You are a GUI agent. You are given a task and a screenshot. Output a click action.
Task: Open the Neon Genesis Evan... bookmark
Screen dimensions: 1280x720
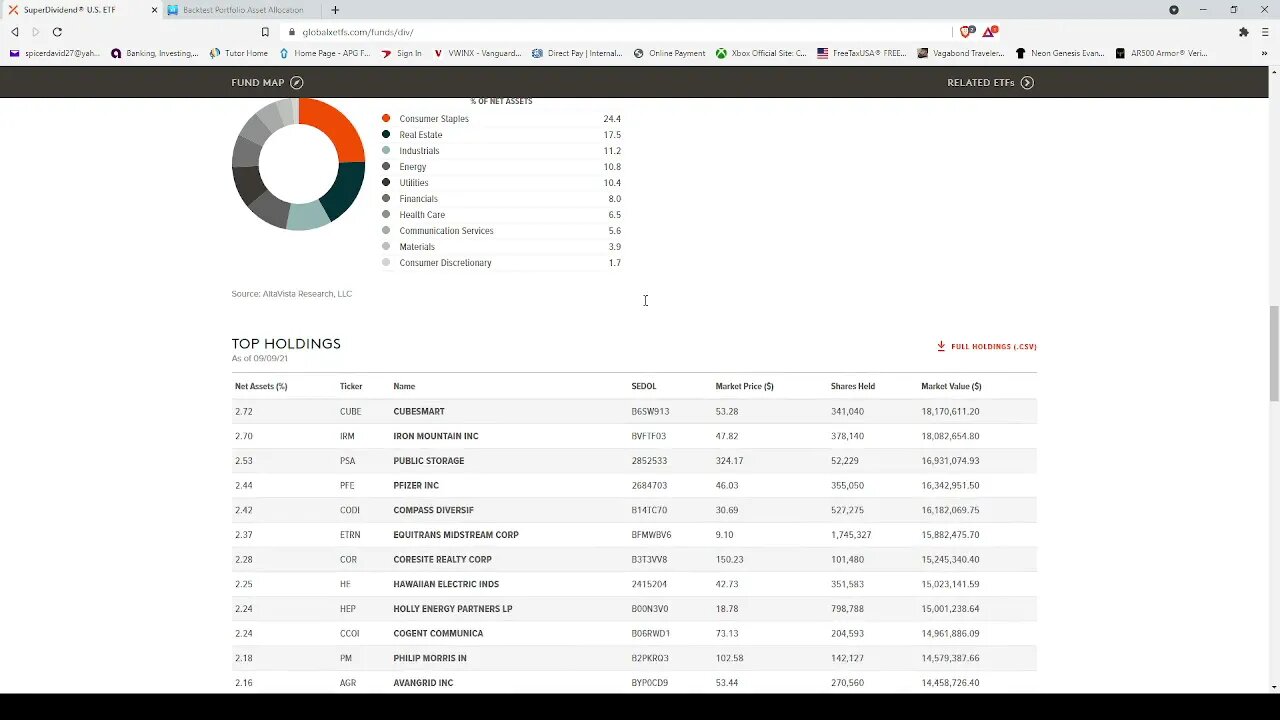(x=1060, y=53)
